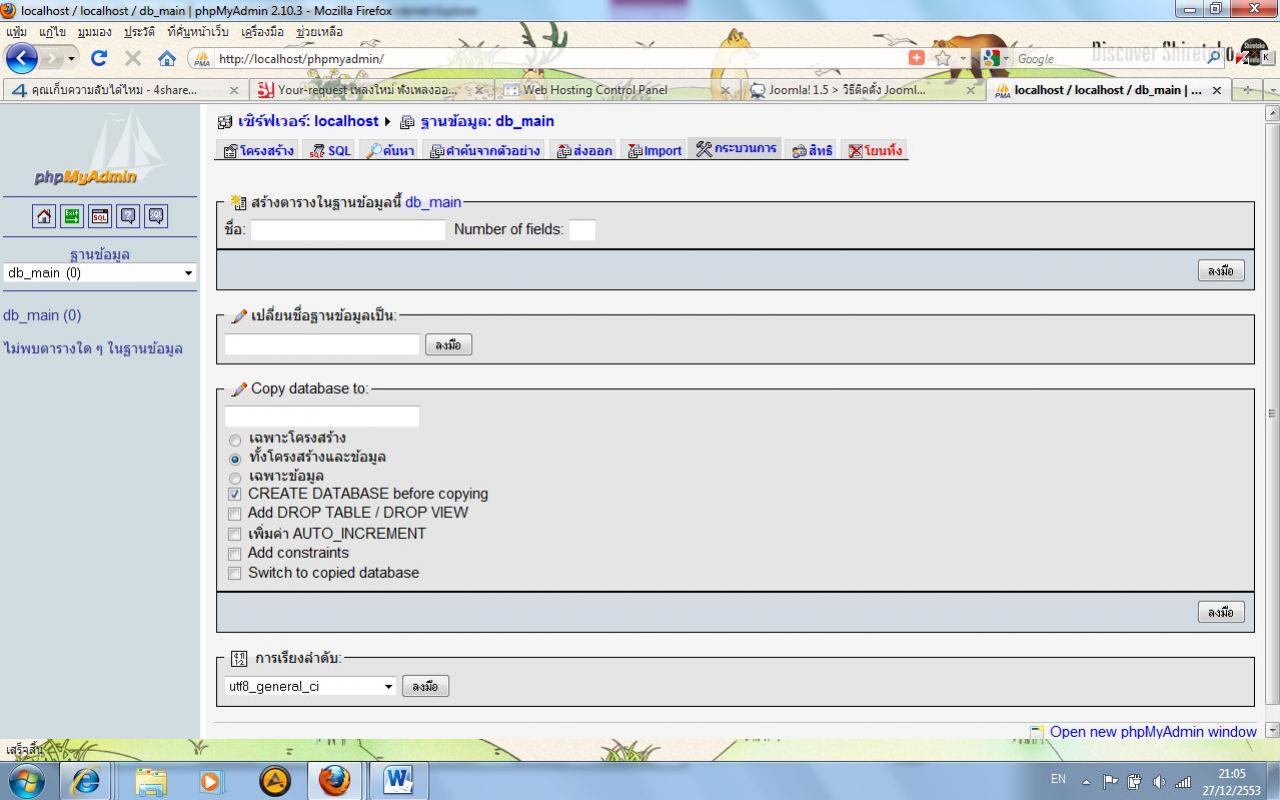Viewport: 1280px width, 800px height.
Task: Open Windows Start menu orb
Action: [26, 780]
